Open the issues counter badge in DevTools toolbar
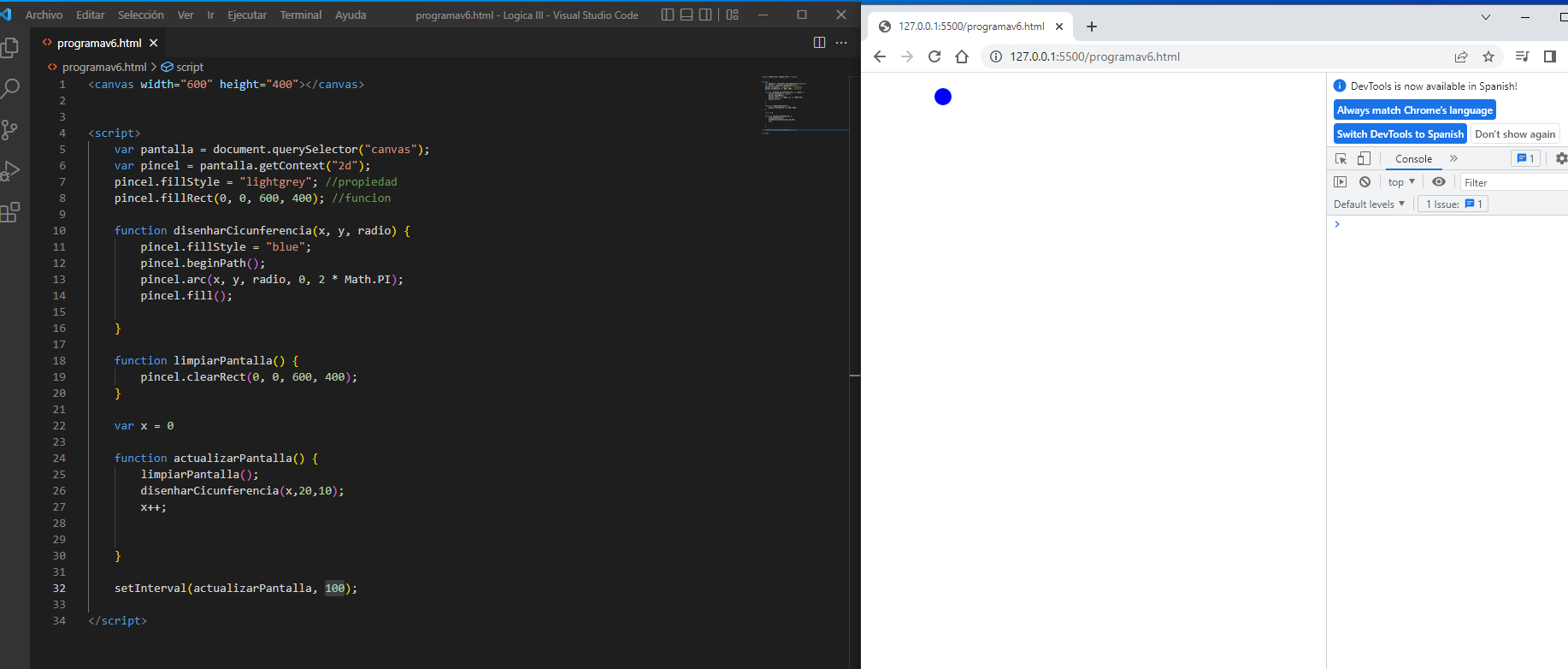 pyautogui.click(x=1526, y=158)
